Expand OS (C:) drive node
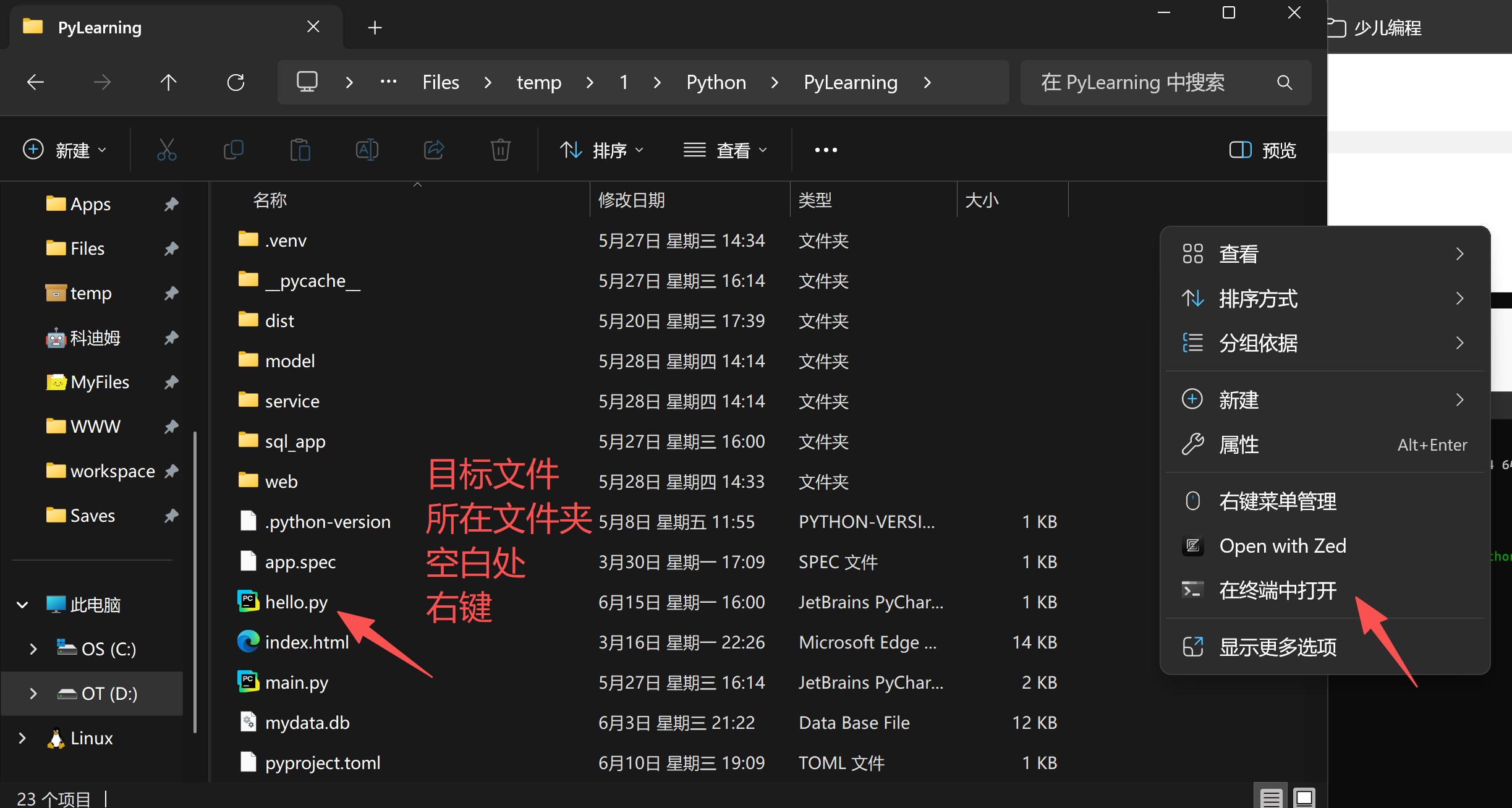The height and width of the screenshot is (808, 1512). [x=33, y=649]
